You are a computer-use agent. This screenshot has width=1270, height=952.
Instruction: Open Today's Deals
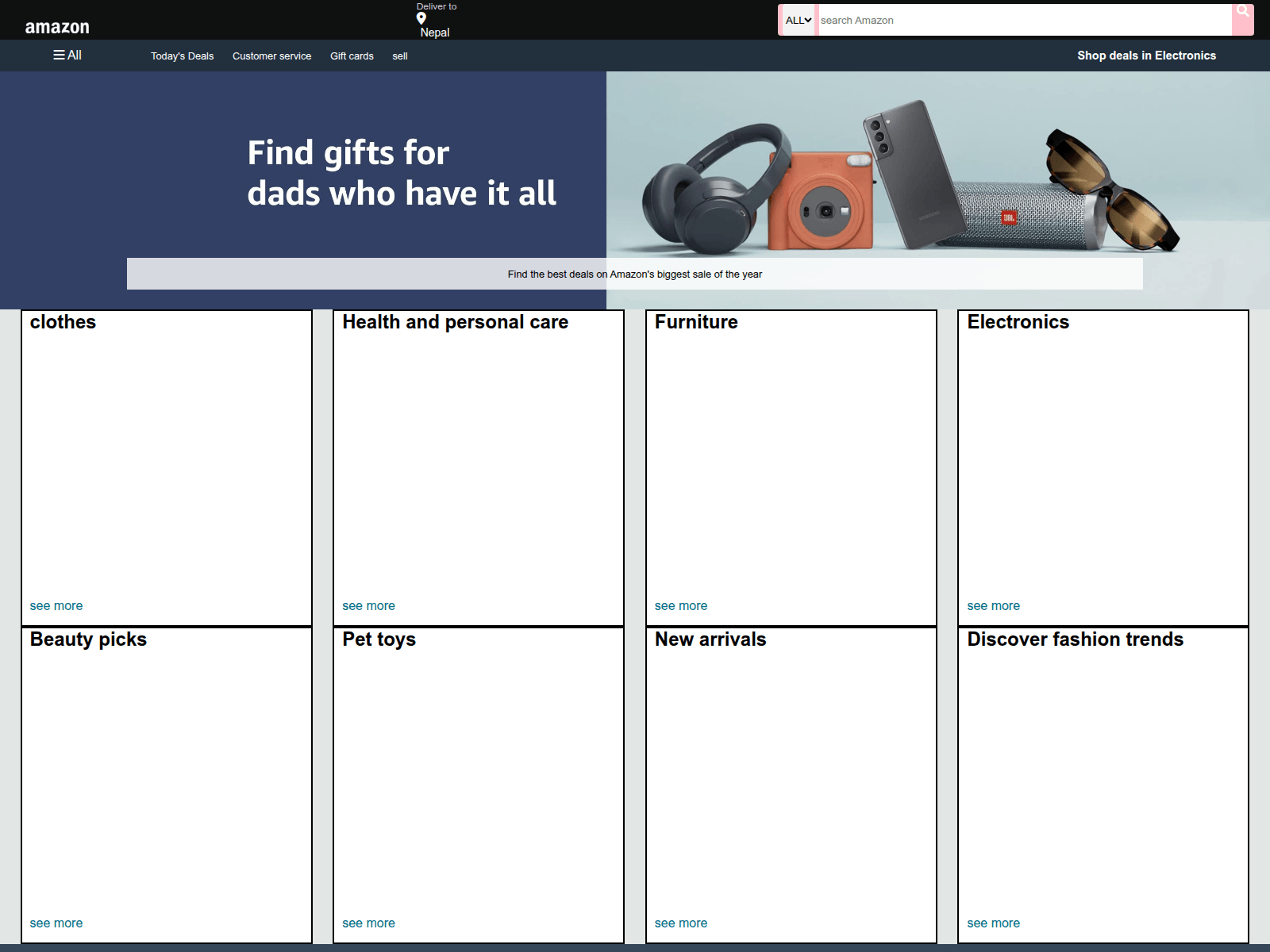pos(183,56)
